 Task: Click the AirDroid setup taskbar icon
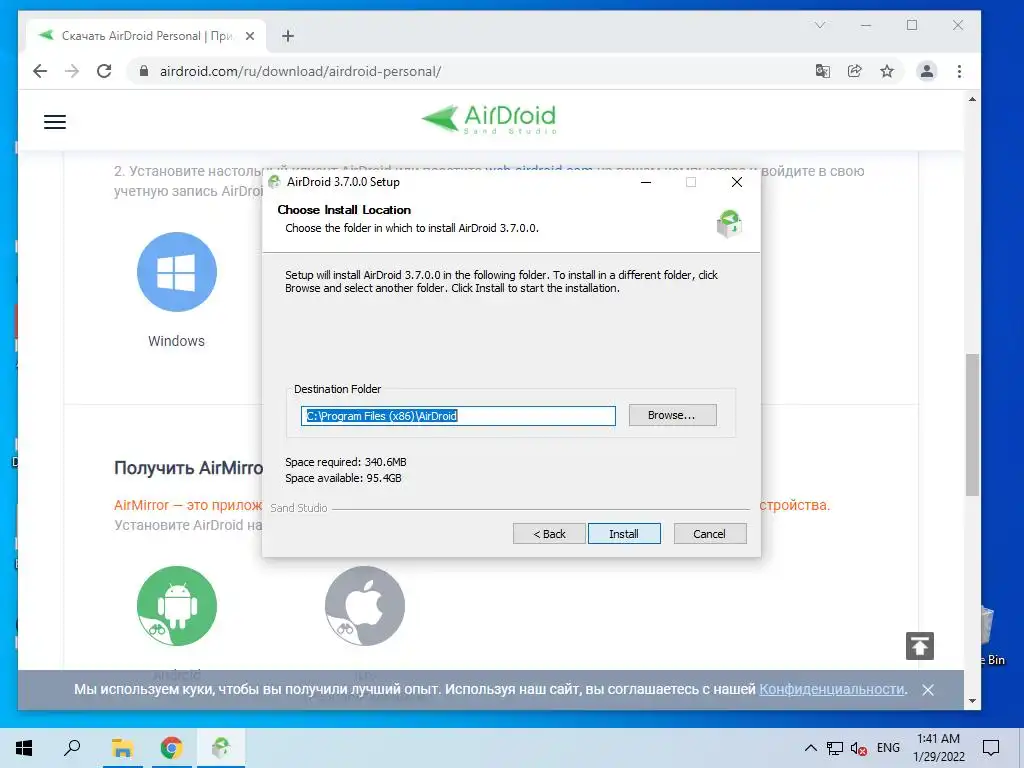click(x=221, y=748)
